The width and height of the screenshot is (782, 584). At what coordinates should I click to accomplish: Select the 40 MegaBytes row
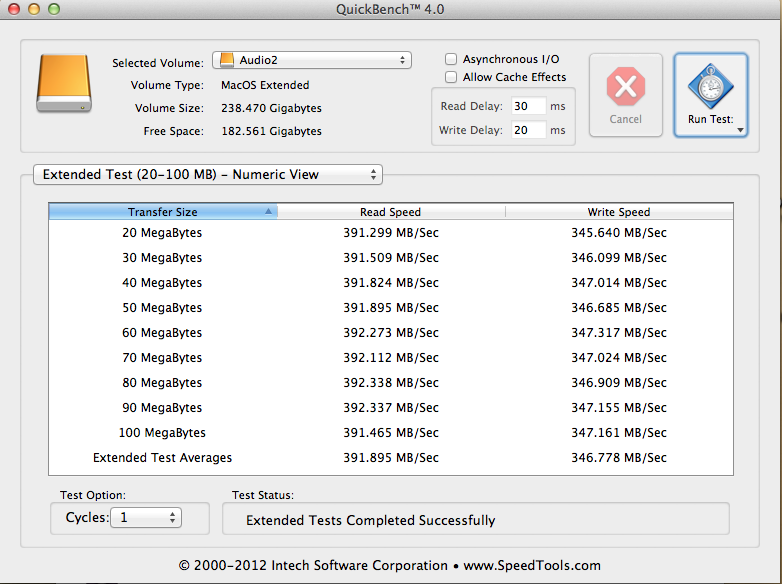(391, 283)
